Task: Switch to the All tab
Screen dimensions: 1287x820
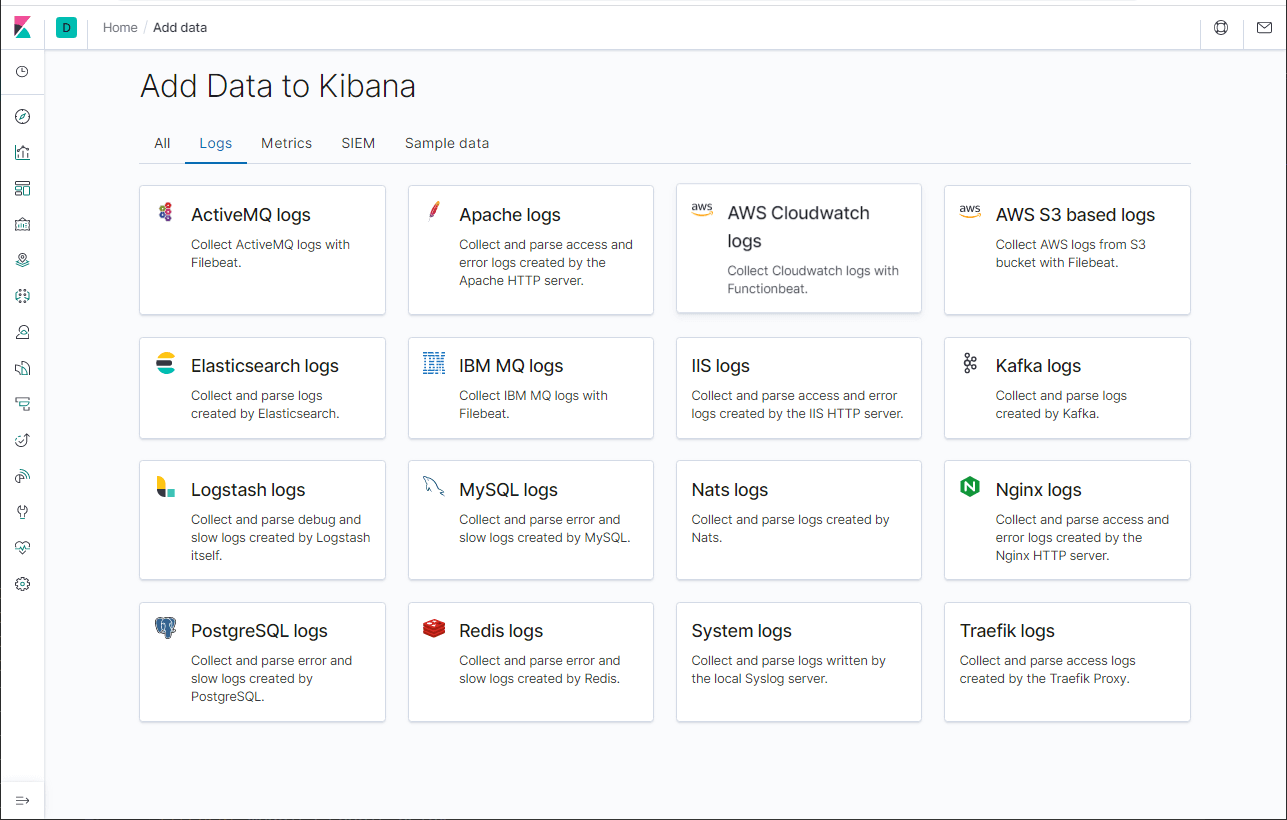Action: click(x=162, y=143)
